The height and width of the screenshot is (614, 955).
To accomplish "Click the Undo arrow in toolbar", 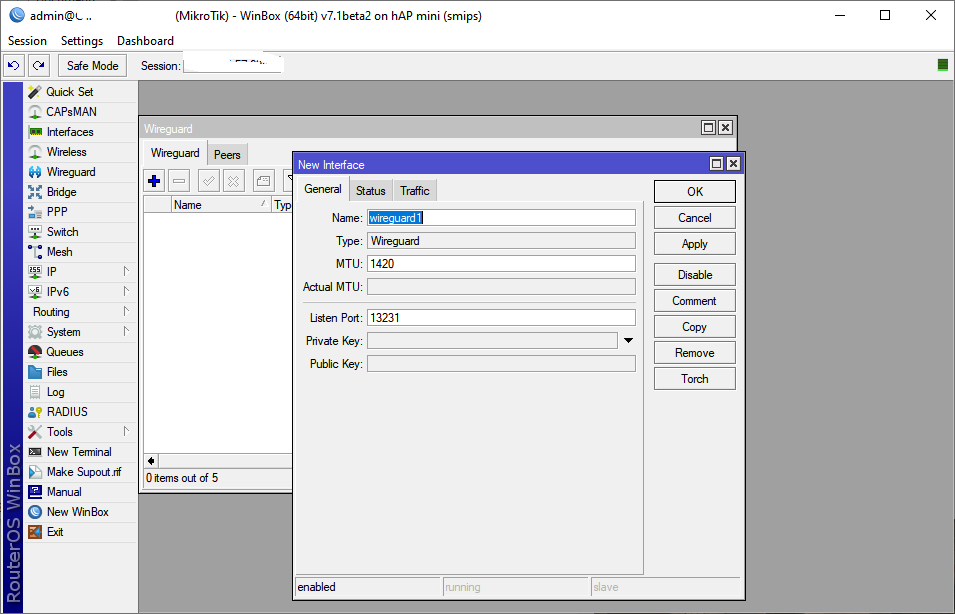I will click(14, 66).
